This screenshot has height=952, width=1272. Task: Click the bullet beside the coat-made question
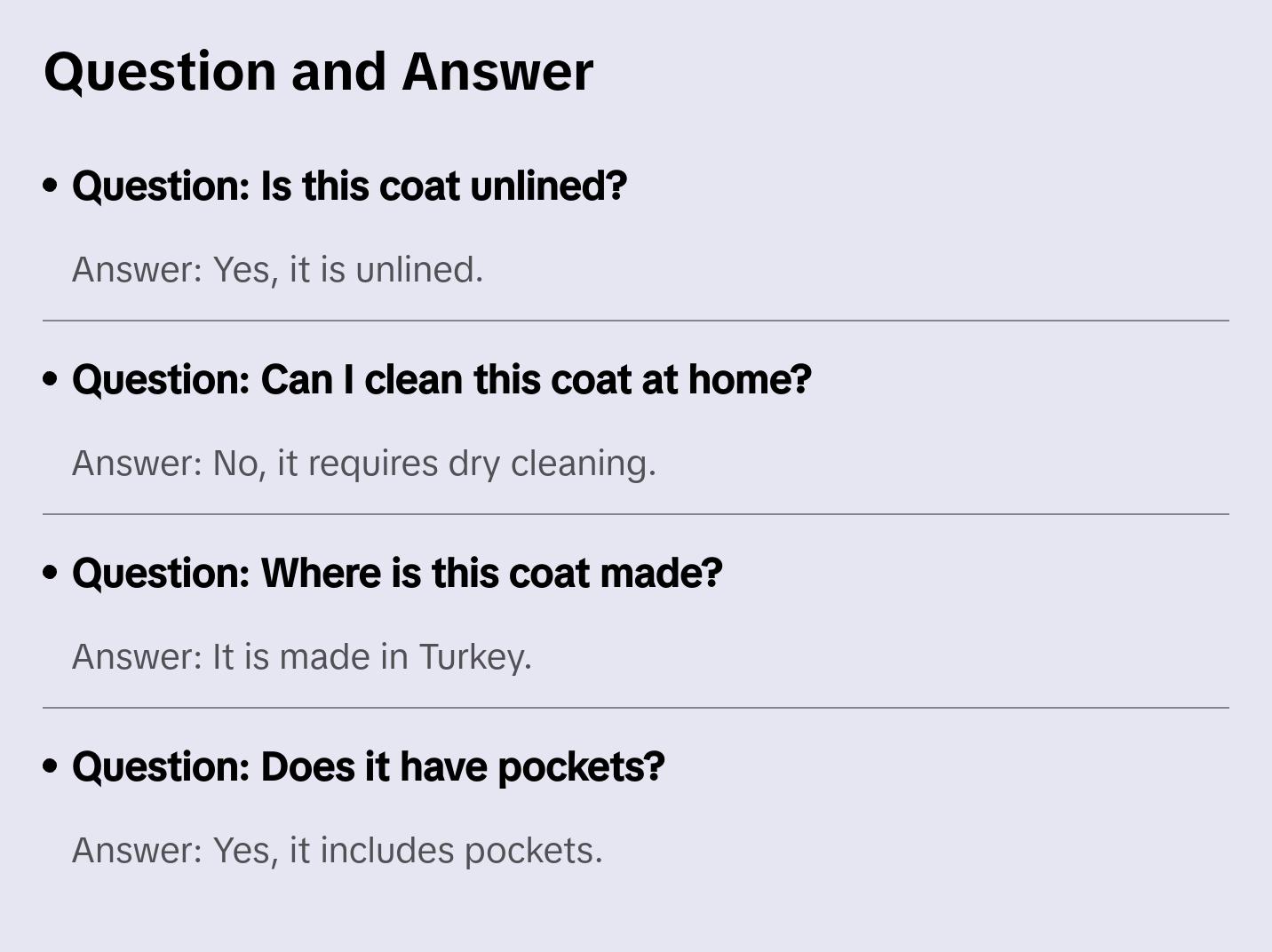point(51,573)
